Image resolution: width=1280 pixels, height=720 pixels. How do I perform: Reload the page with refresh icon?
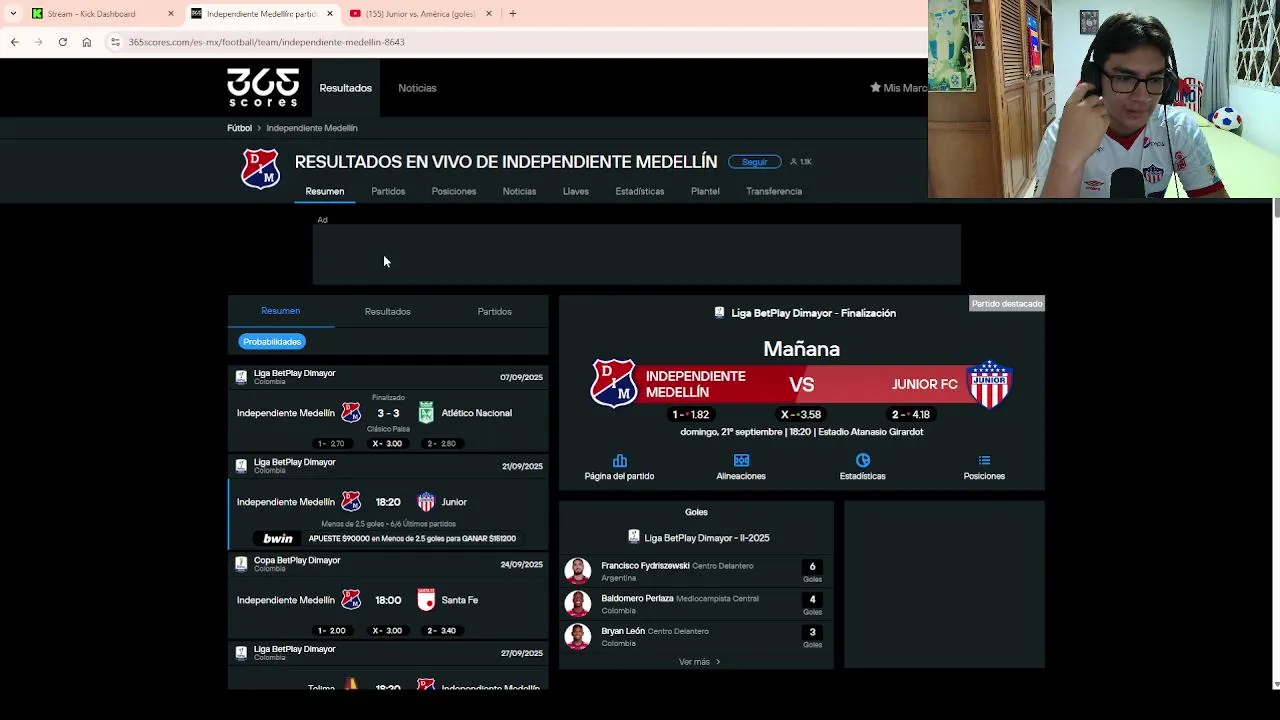click(62, 42)
